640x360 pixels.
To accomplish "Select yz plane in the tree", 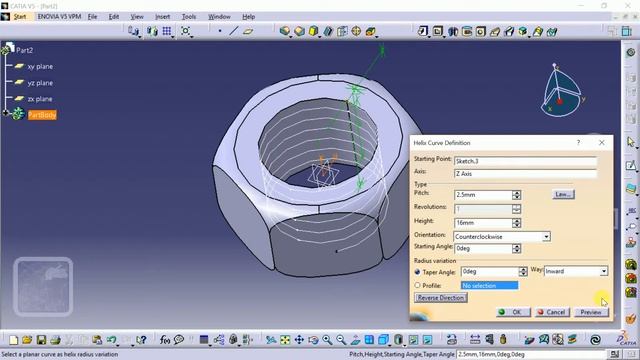I will tap(40, 83).
